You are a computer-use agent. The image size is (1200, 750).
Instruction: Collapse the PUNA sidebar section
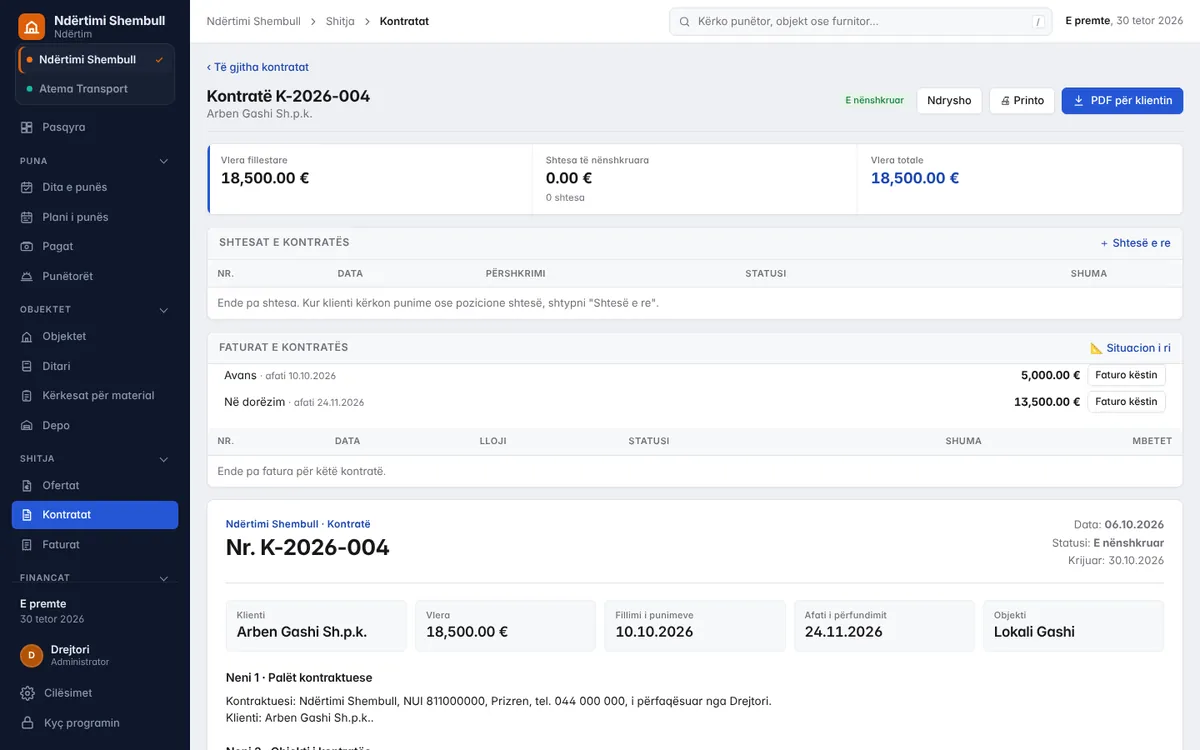(x=165, y=161)
